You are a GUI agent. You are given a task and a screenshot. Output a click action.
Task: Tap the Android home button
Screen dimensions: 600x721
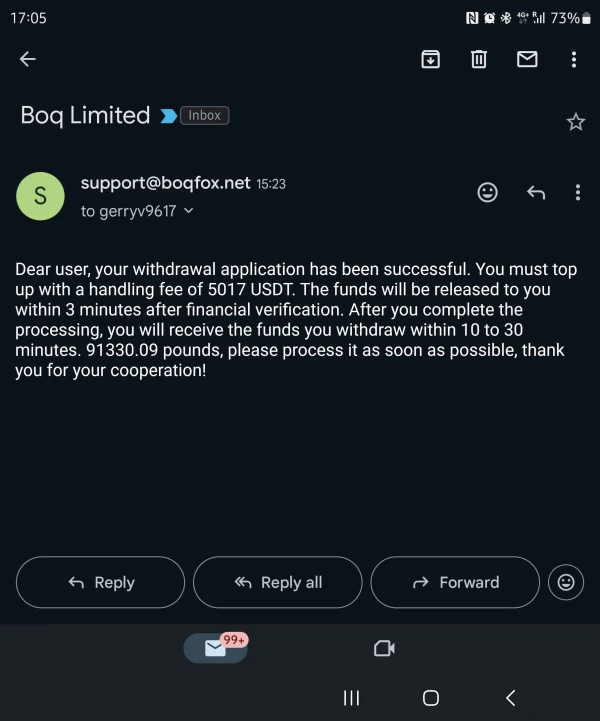[431, 698]
